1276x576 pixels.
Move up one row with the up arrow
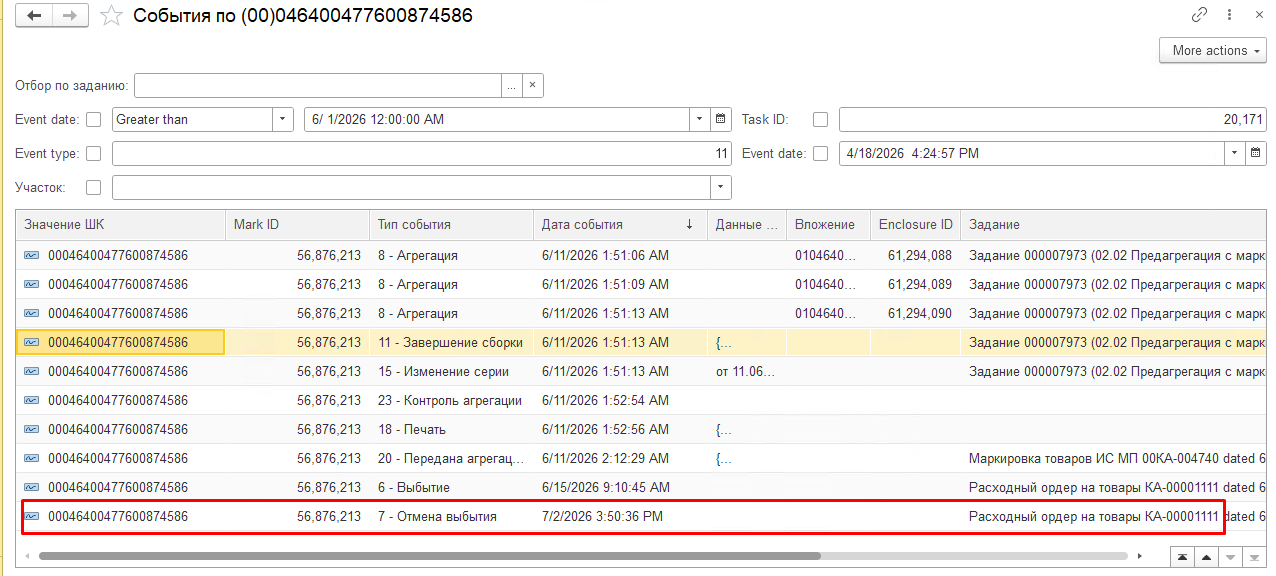pyautogui.click(x=1207, y=556)
